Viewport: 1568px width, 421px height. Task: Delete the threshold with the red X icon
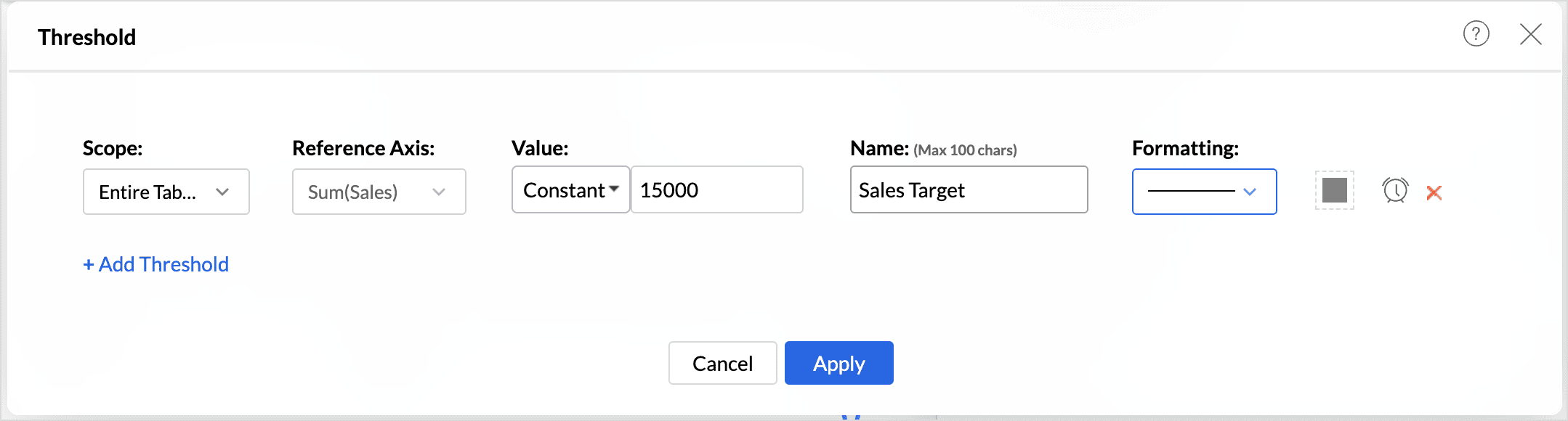[x=1434, y=192]
